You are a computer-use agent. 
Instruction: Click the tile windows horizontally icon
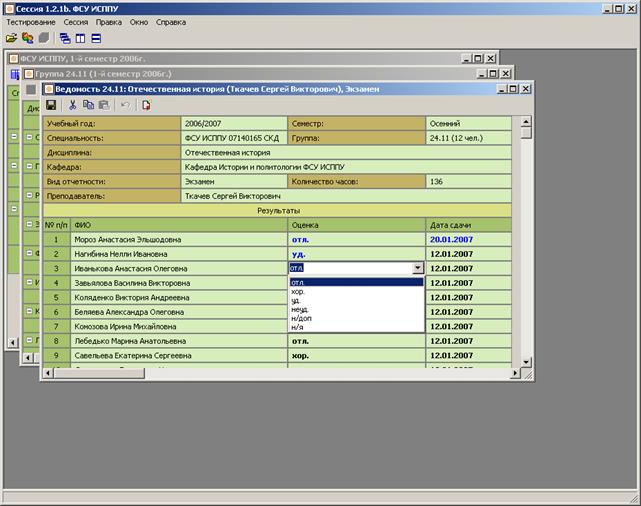tap(96, 38)
